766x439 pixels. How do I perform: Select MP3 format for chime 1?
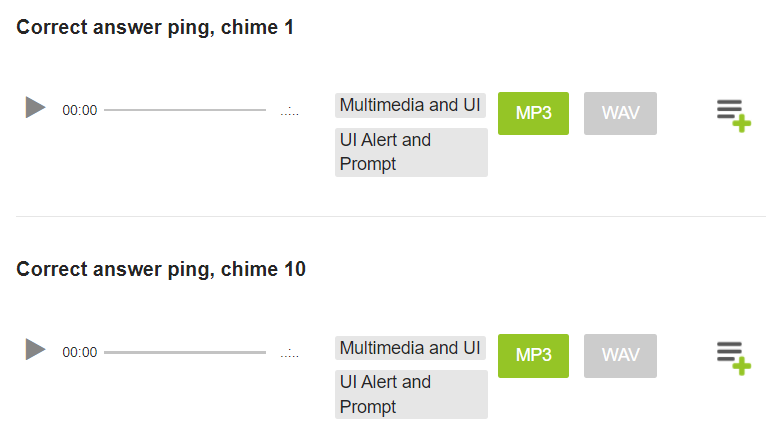[x=533, y=113]
